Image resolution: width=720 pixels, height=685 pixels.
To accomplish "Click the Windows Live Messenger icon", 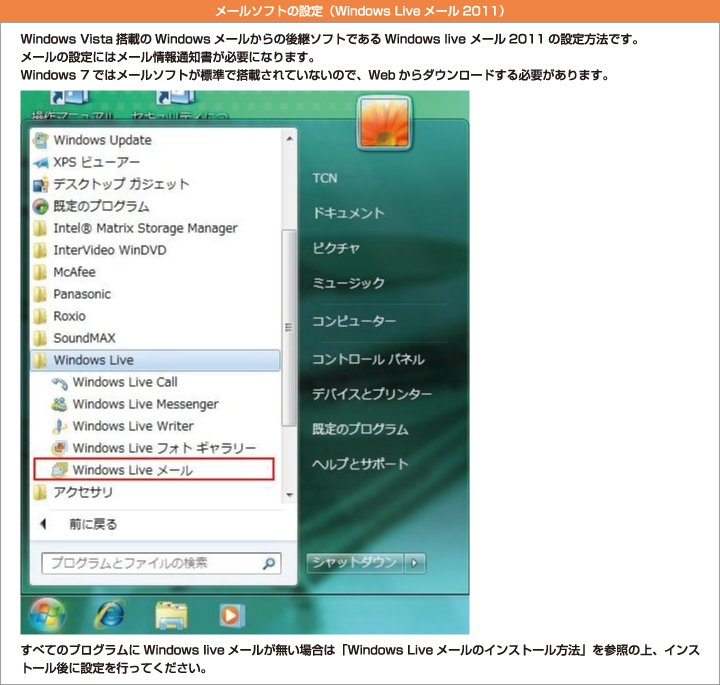I will point(59,404).
